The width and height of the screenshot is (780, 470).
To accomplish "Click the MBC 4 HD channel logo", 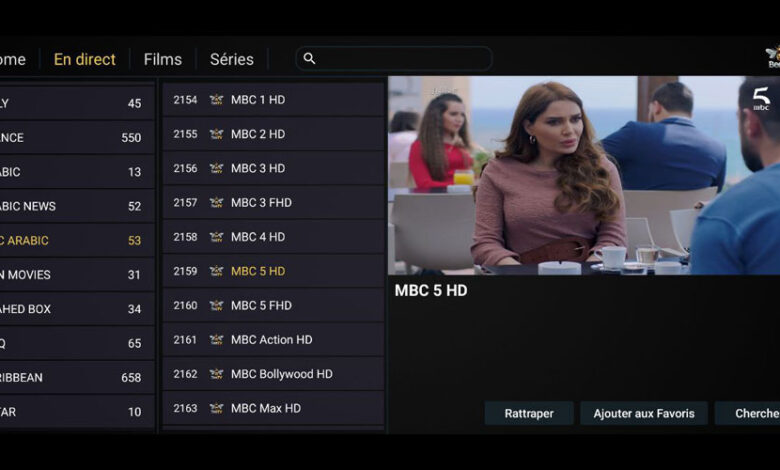I will (216, 237).
